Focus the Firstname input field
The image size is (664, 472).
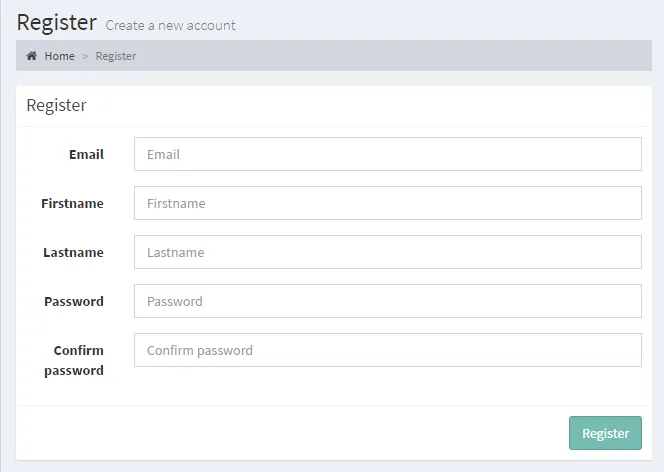pyautogui.click(x=388, y=203)
